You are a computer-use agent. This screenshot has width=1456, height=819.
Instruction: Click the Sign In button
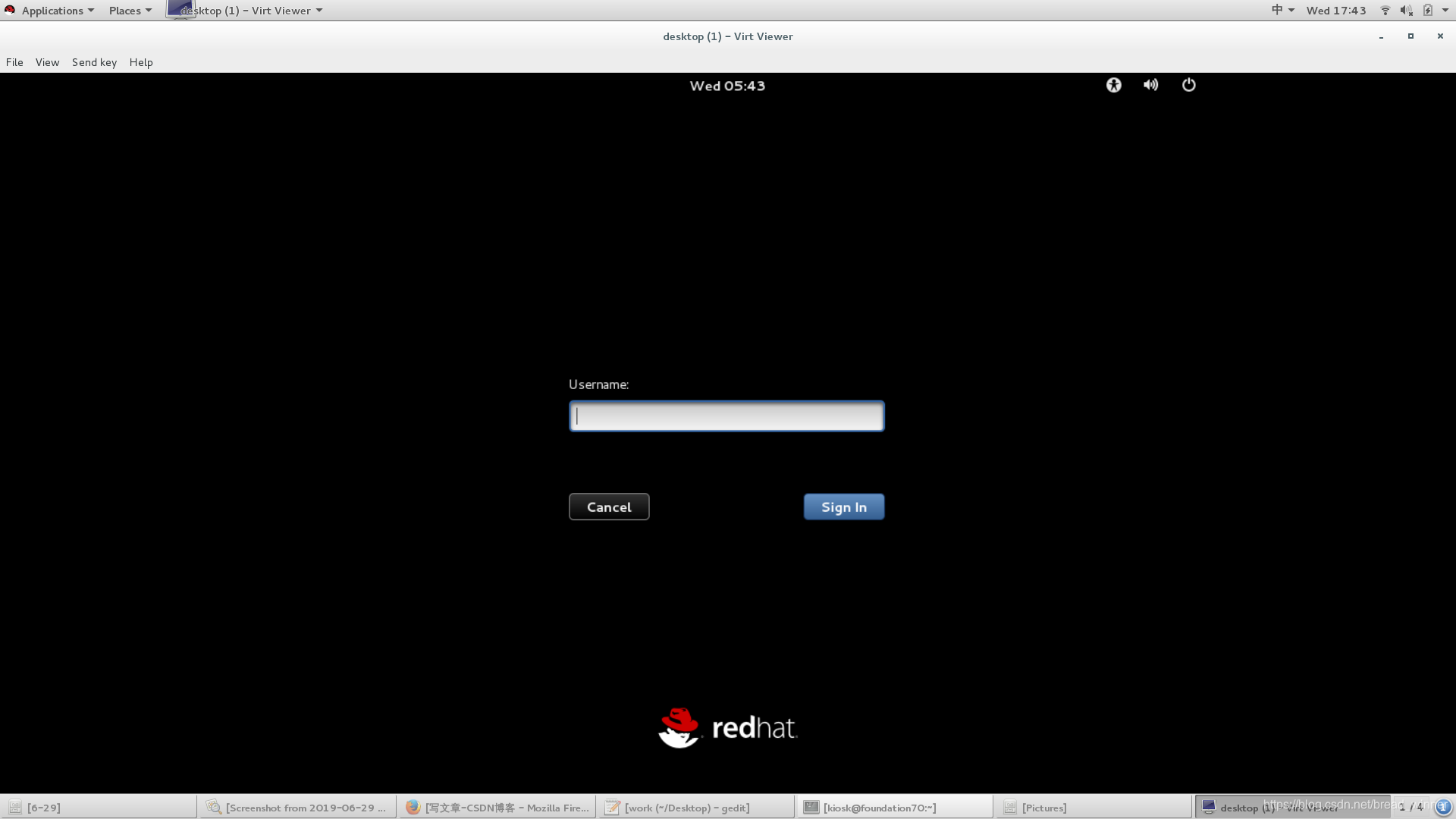click(844, 507)
